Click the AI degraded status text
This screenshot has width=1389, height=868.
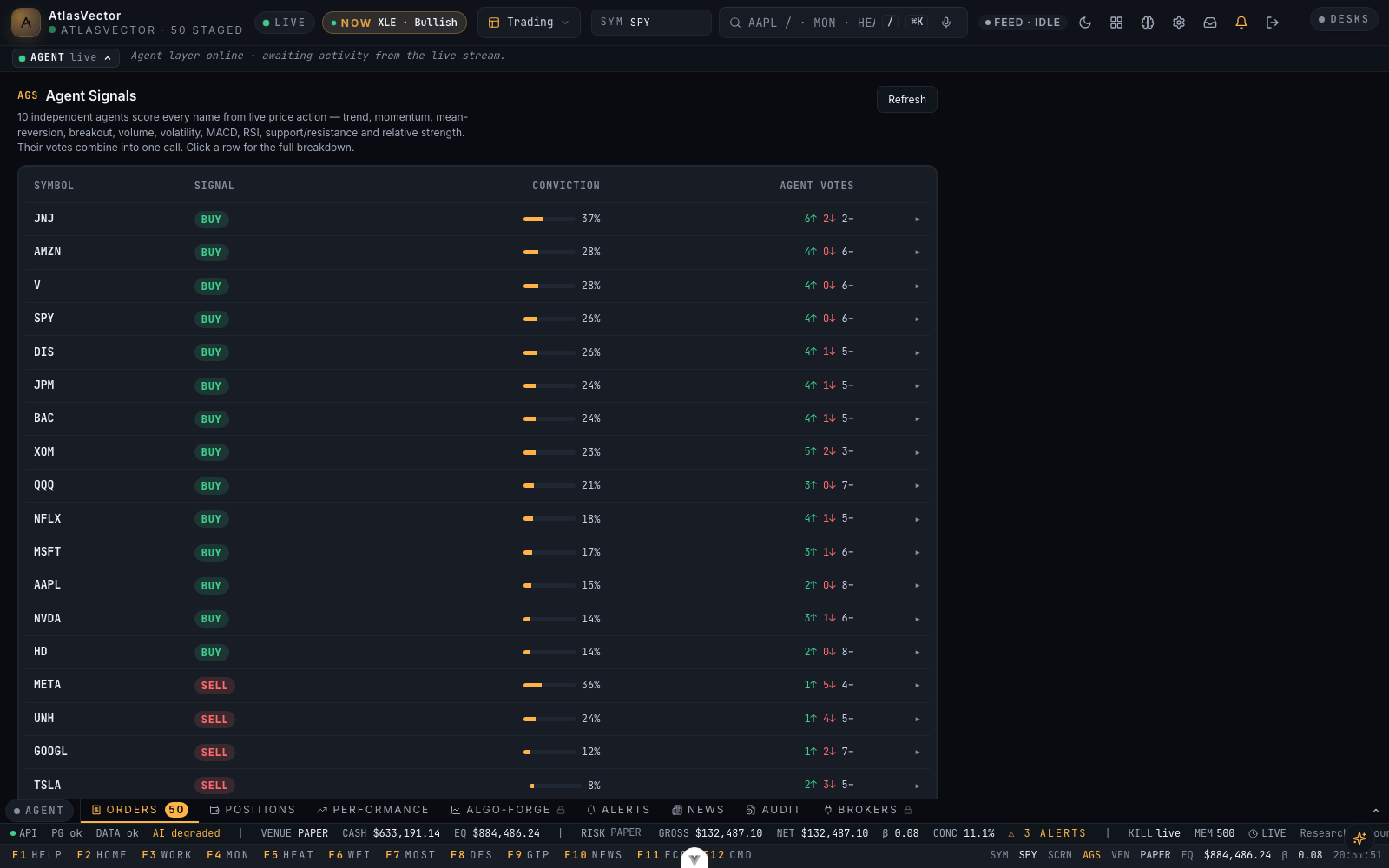(187, 833)
